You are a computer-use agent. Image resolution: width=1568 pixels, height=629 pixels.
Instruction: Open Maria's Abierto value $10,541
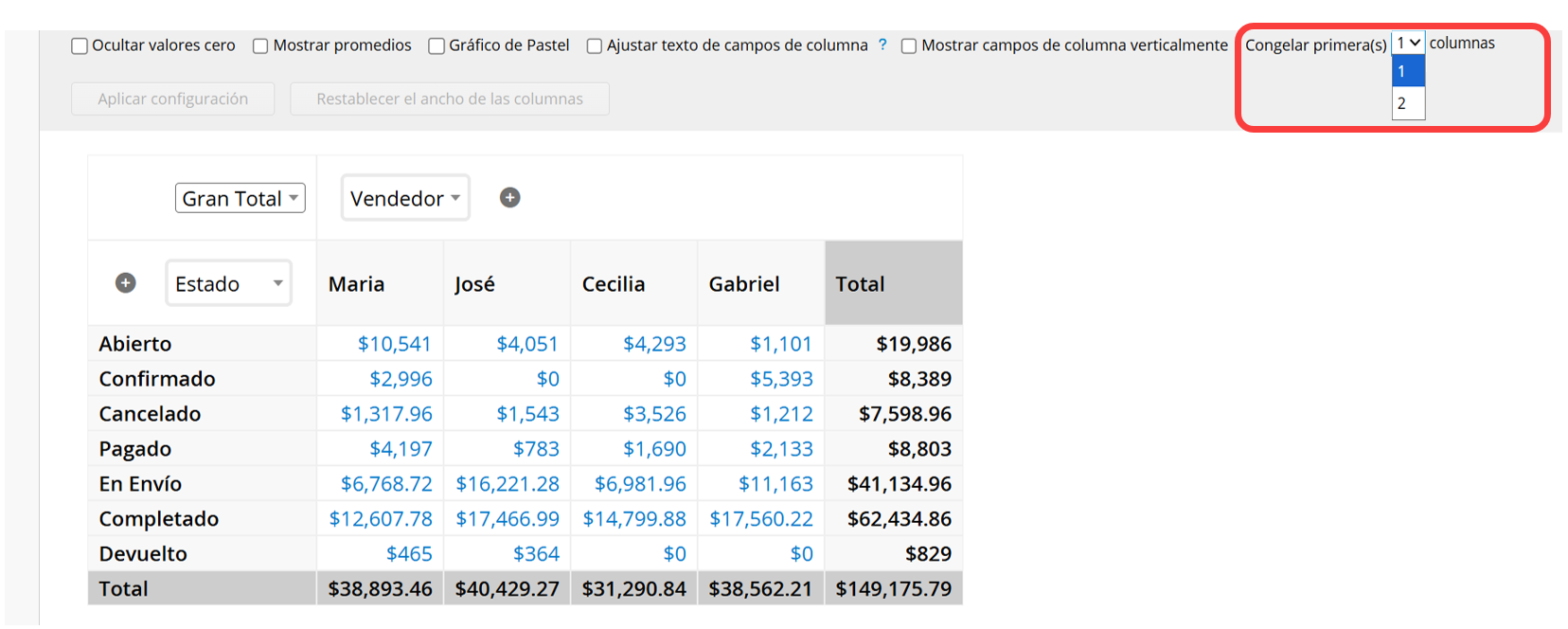tap(394, 344)
